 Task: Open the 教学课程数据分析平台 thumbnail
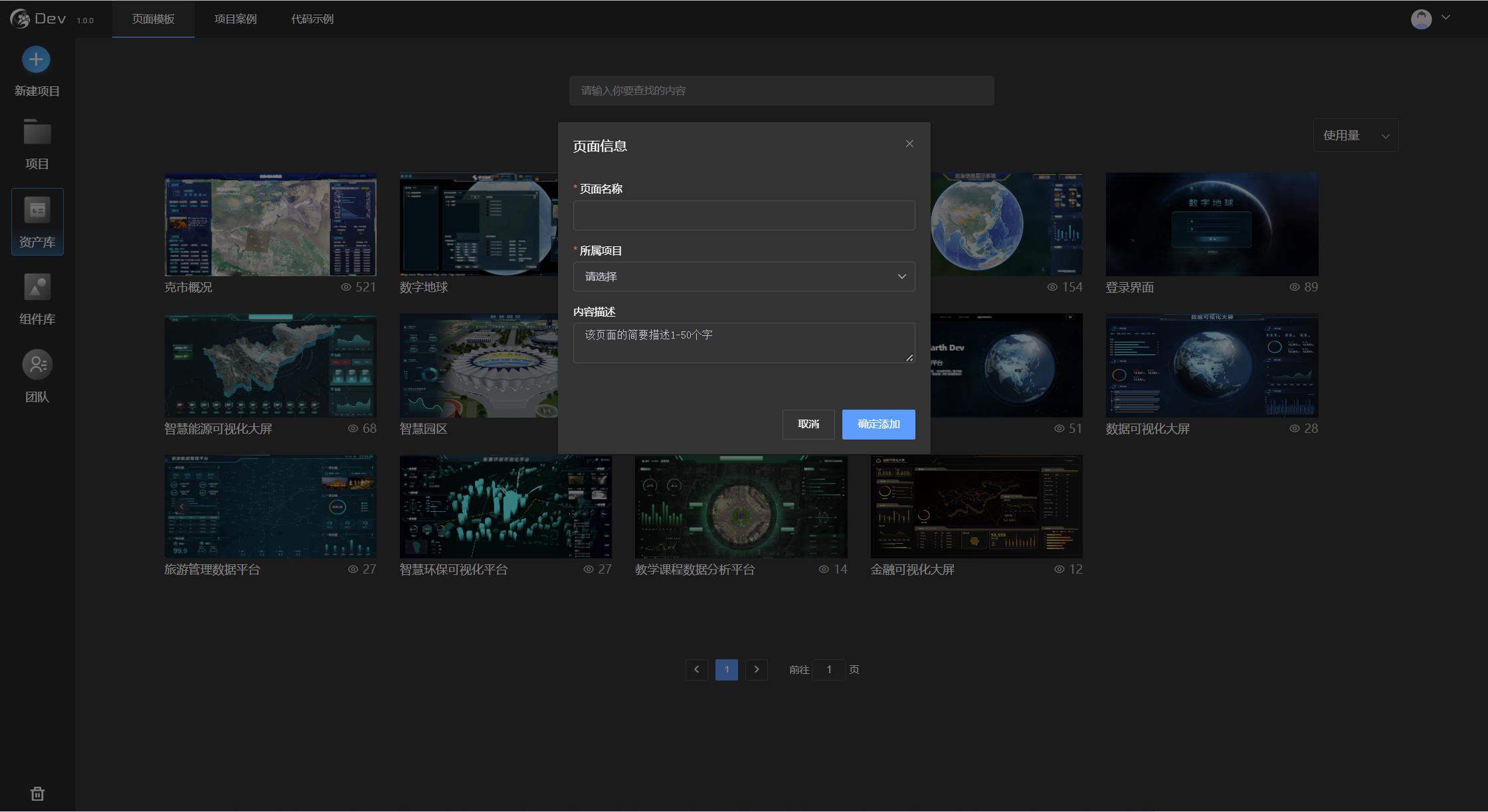[x=741, y=507]
